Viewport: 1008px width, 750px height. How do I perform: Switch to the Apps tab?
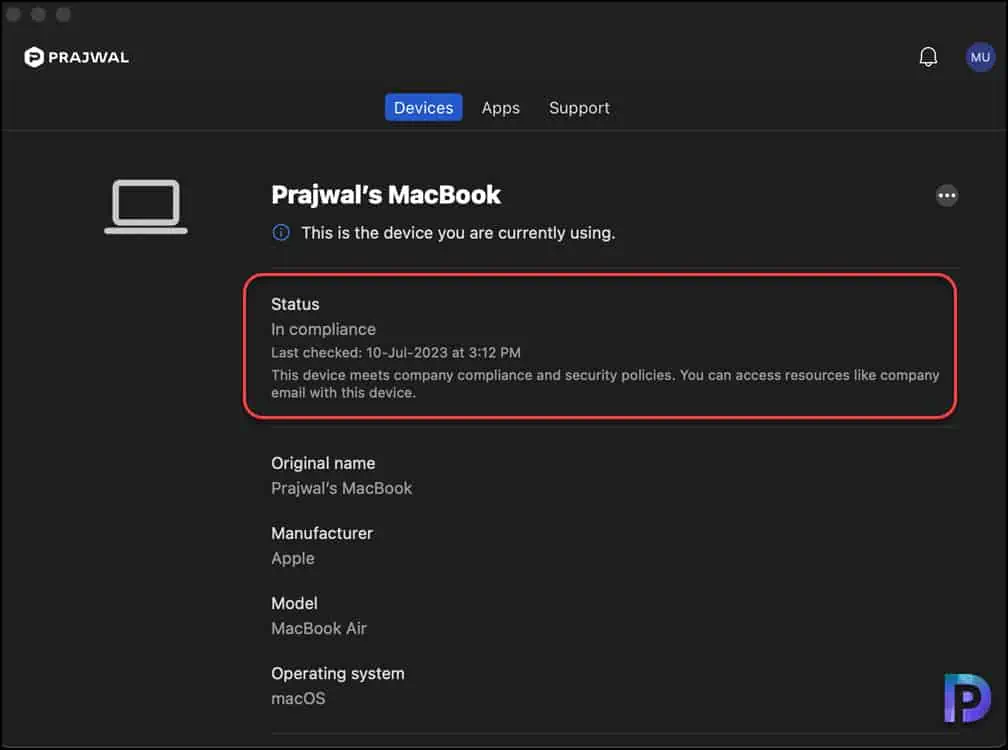500,107
